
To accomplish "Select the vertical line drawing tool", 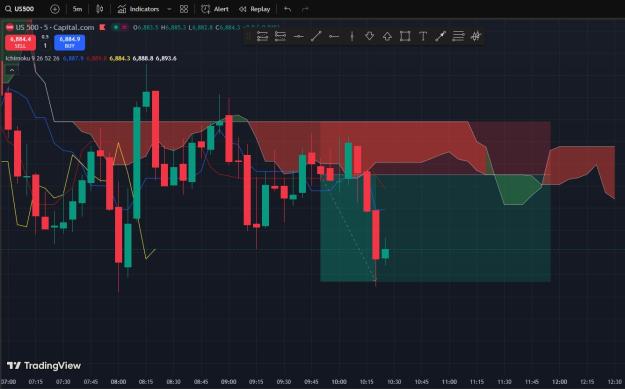I will point(352,36).
